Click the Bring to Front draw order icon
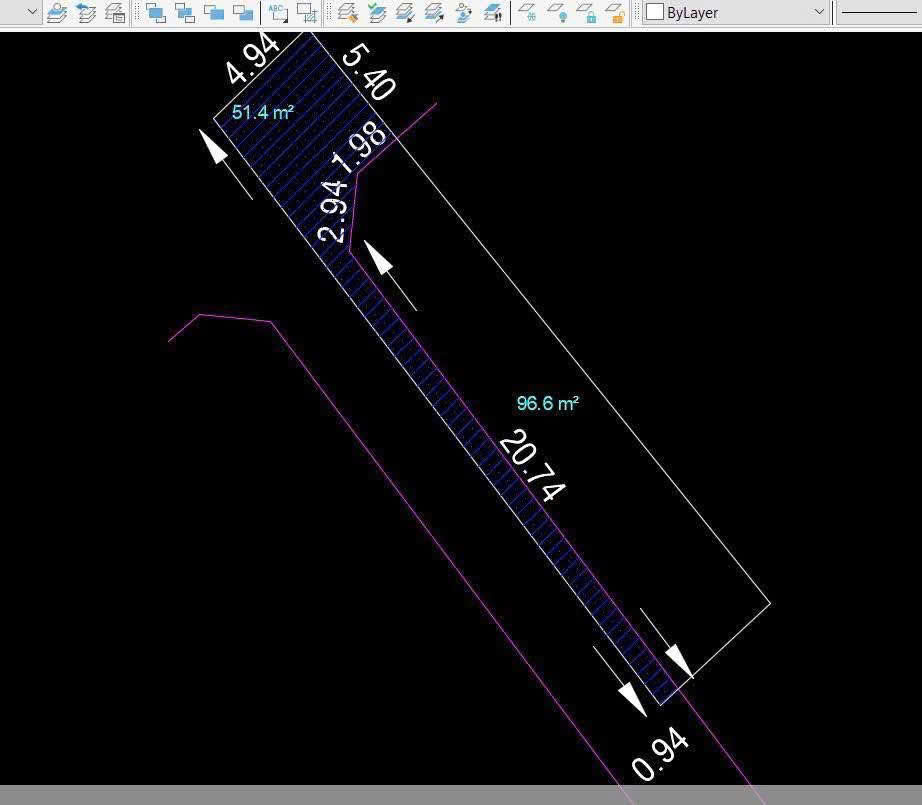Viewport: 922px width, 805px height. (x=156, y=13)
